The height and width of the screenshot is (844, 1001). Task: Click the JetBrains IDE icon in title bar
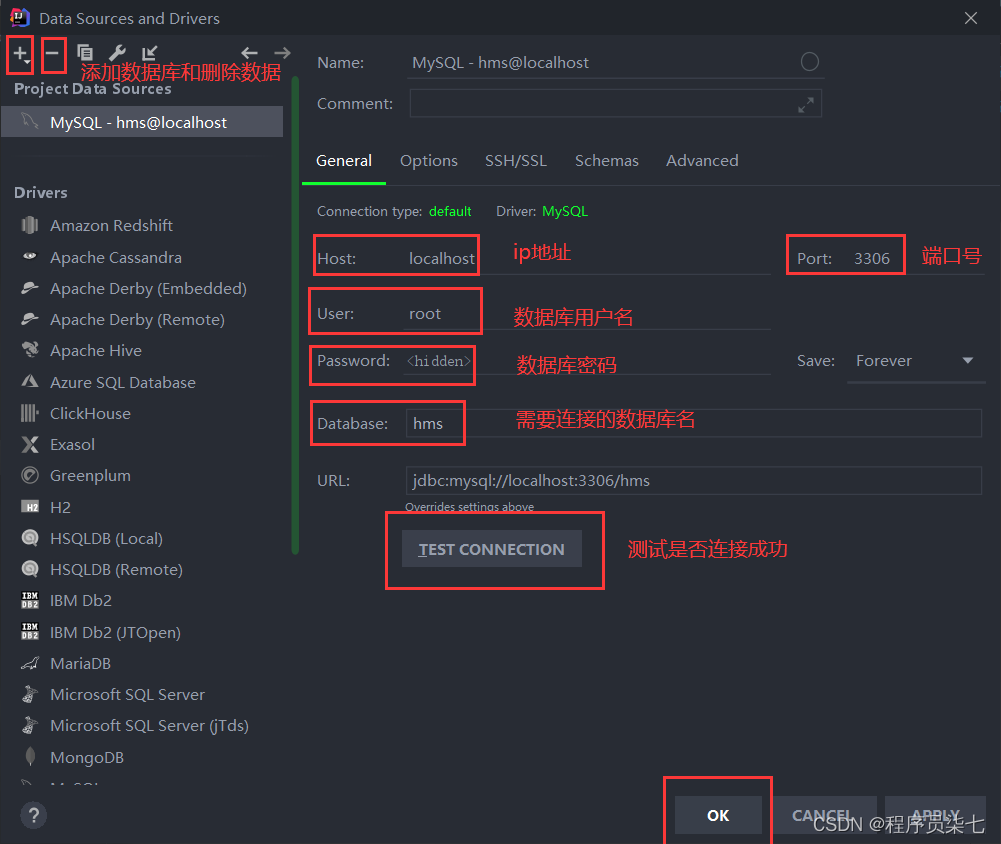click(x=20, y=17)
